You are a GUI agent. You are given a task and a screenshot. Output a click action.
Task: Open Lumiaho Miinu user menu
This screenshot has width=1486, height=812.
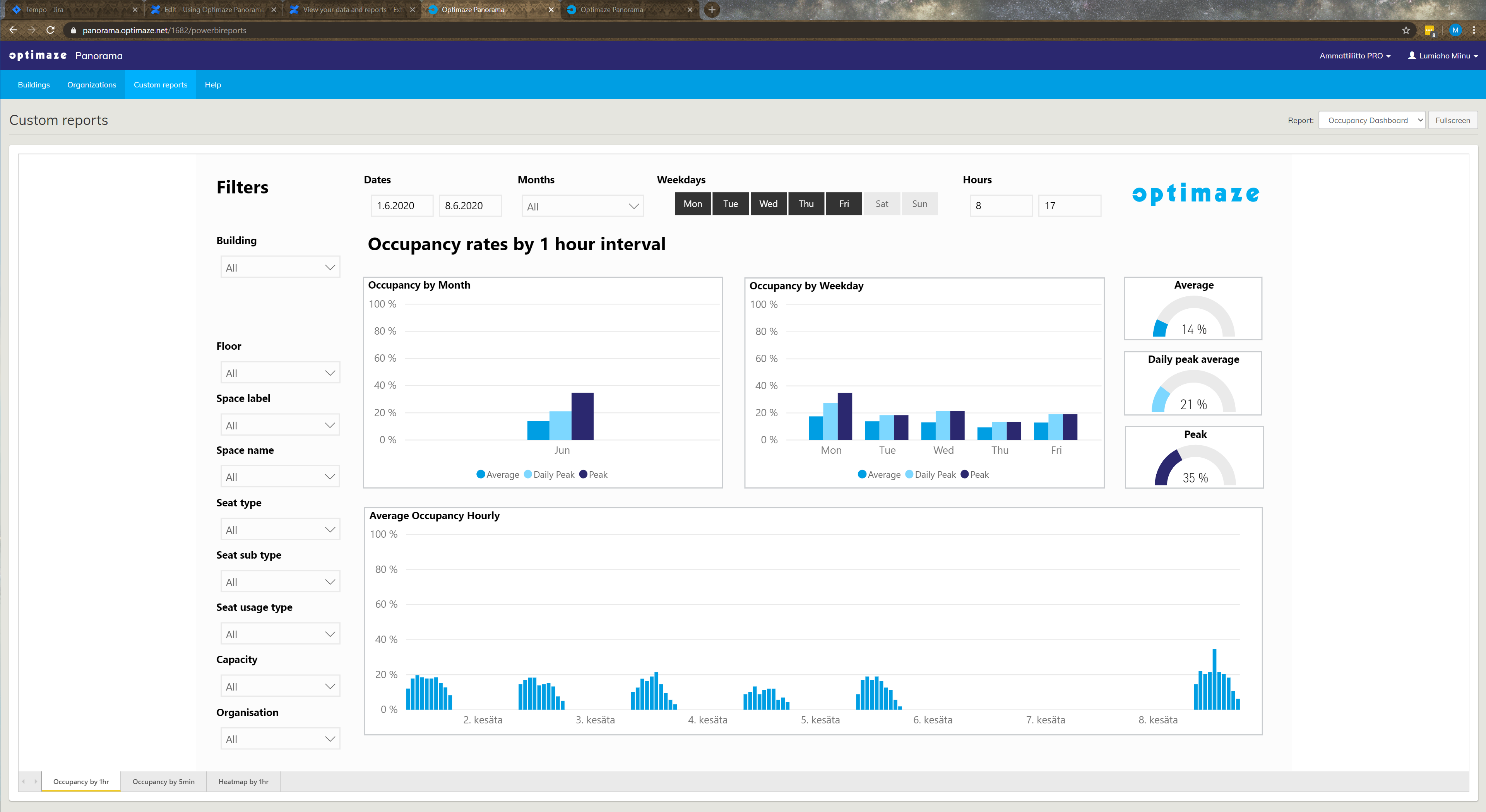(x=1443, y=56)
